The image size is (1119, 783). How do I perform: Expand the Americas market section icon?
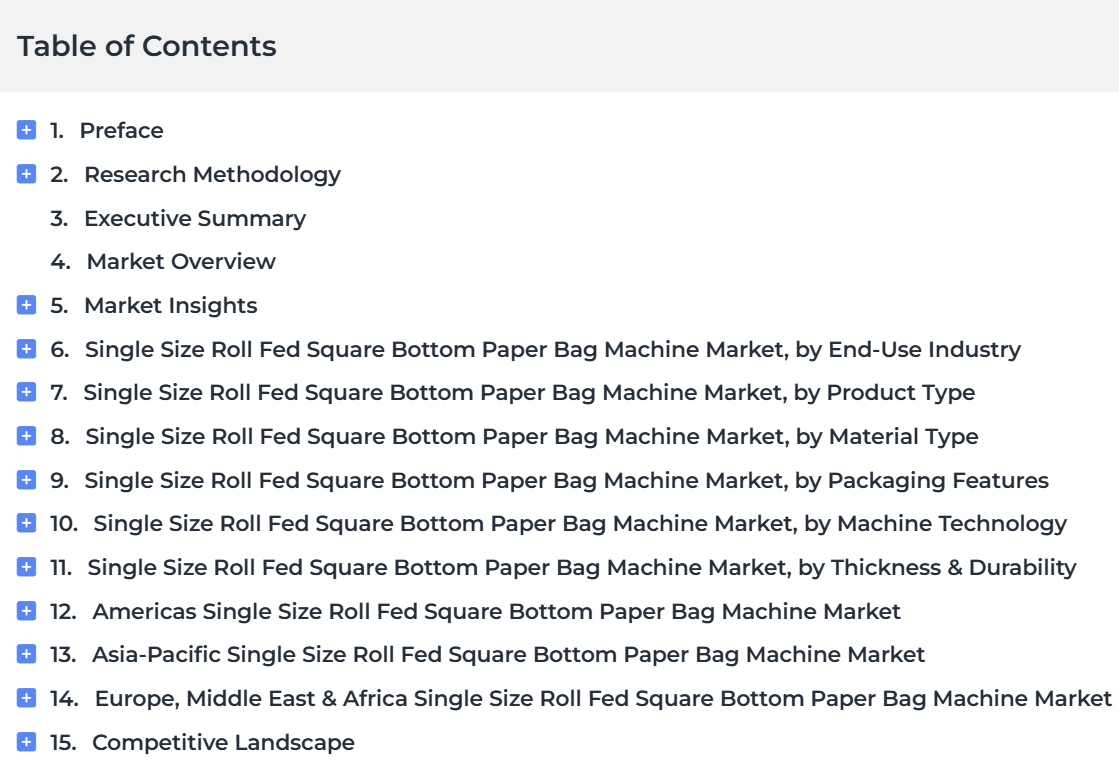(x=26, y=611)
